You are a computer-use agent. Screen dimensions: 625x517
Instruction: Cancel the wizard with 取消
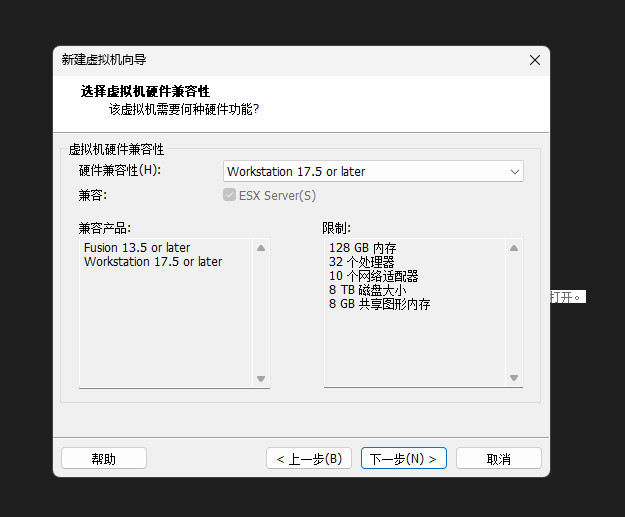(498, 459)
